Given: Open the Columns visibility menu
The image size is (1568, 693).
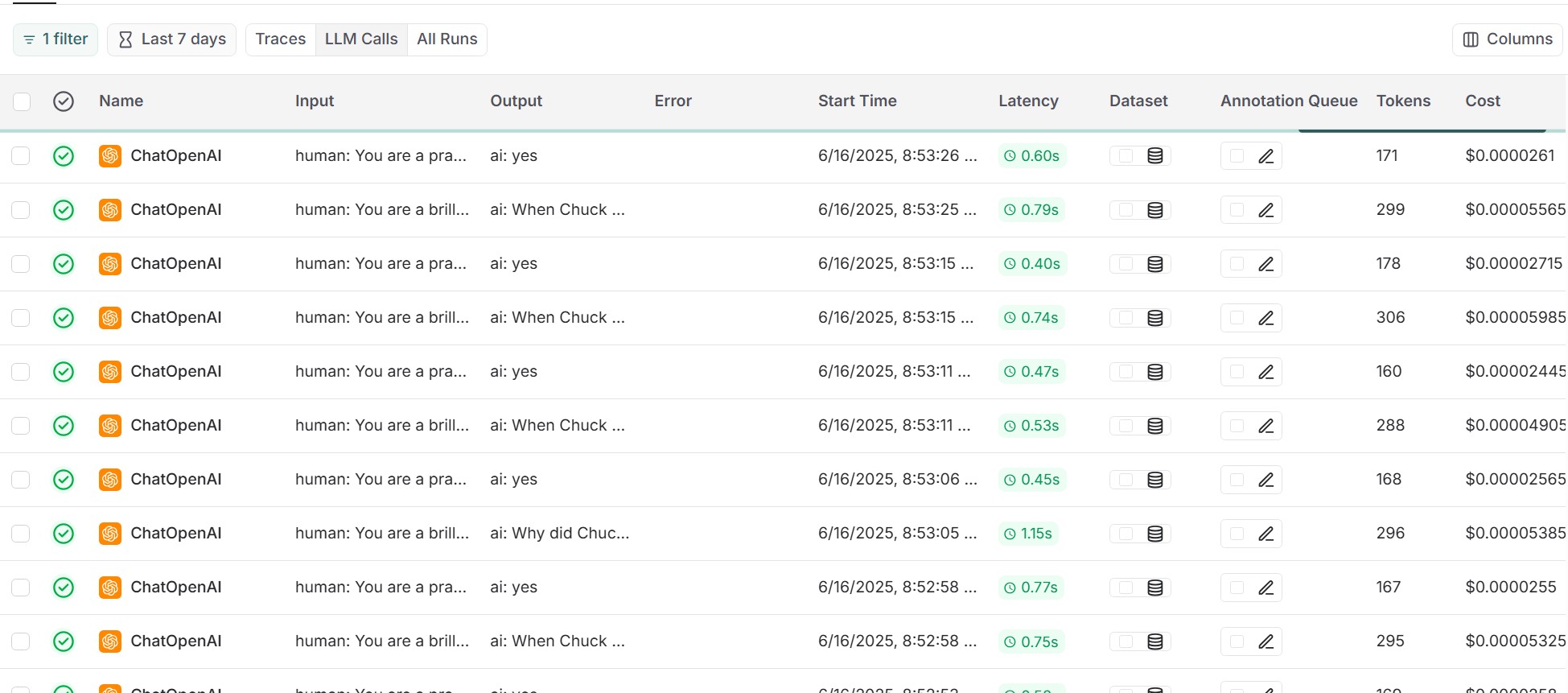Looking at the screenshot, I should [1507, 39].
